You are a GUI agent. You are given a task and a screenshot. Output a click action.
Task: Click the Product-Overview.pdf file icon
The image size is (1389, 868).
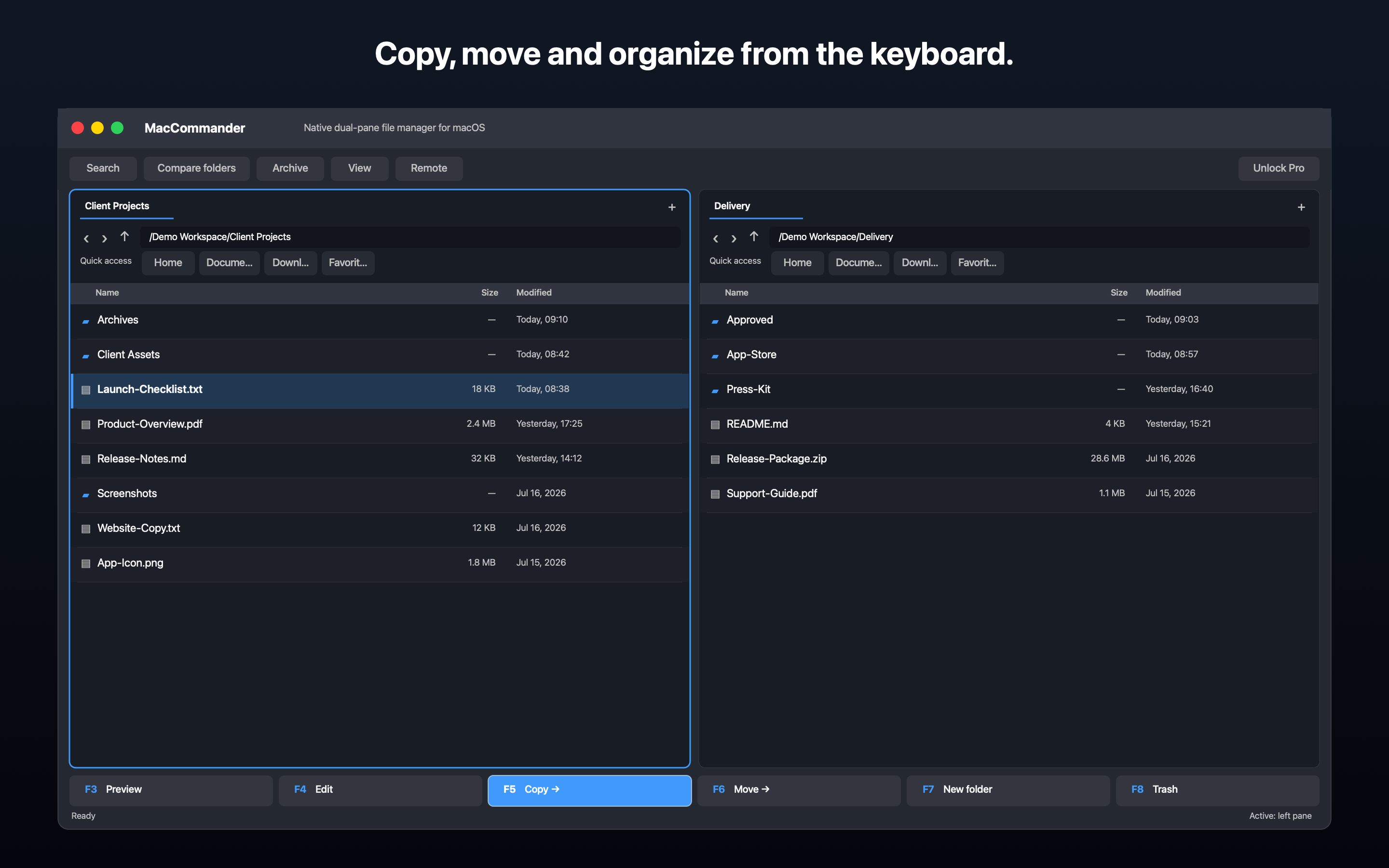point(85,425)
